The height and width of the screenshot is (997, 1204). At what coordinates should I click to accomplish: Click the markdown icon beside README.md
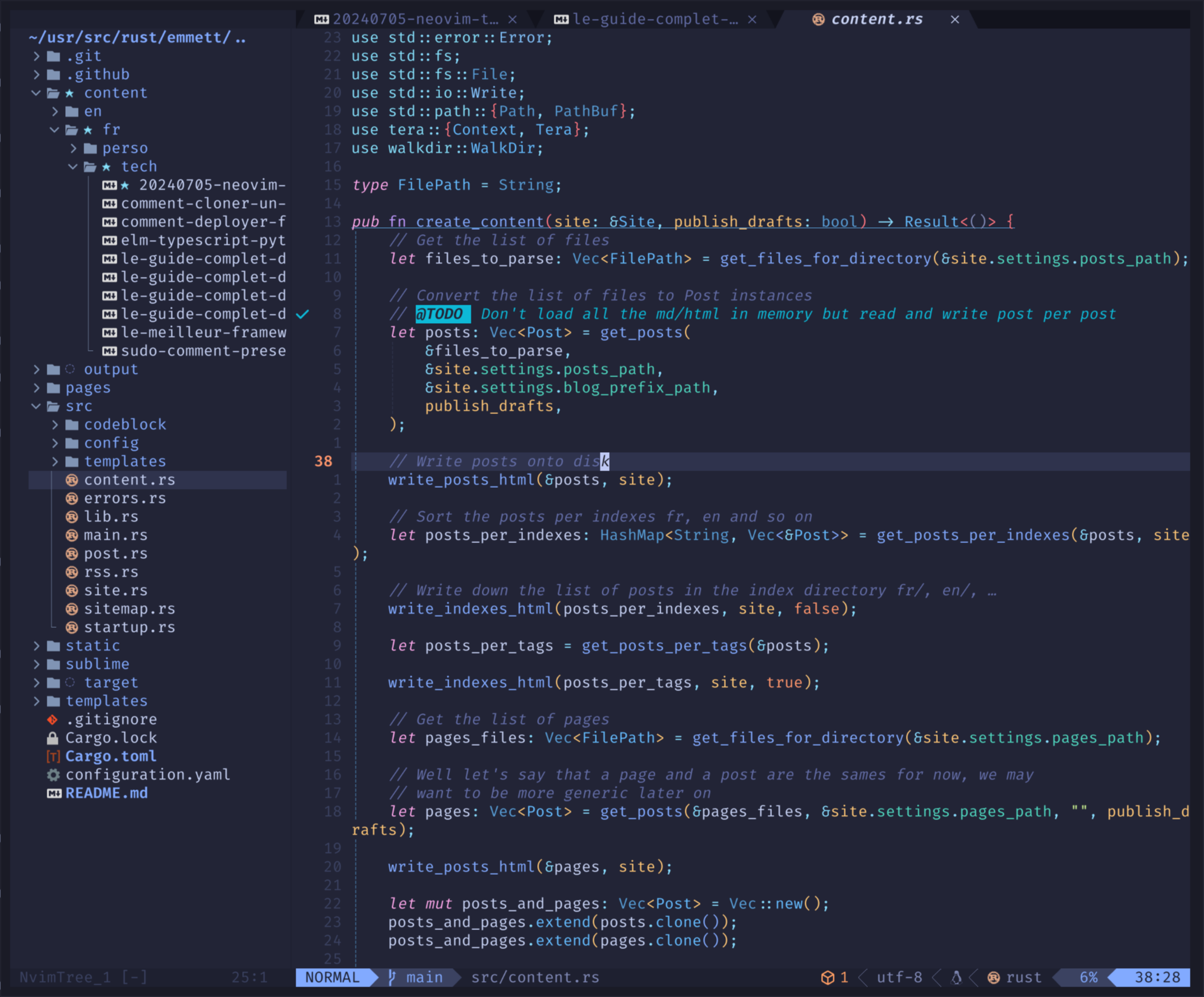point(53,793)
